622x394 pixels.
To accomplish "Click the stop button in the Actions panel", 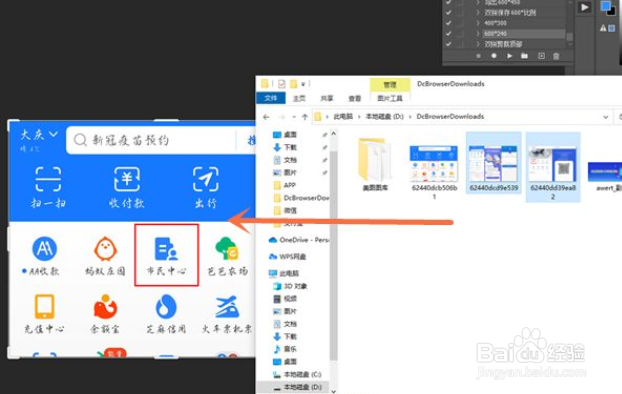I will [x=478, y=56].
